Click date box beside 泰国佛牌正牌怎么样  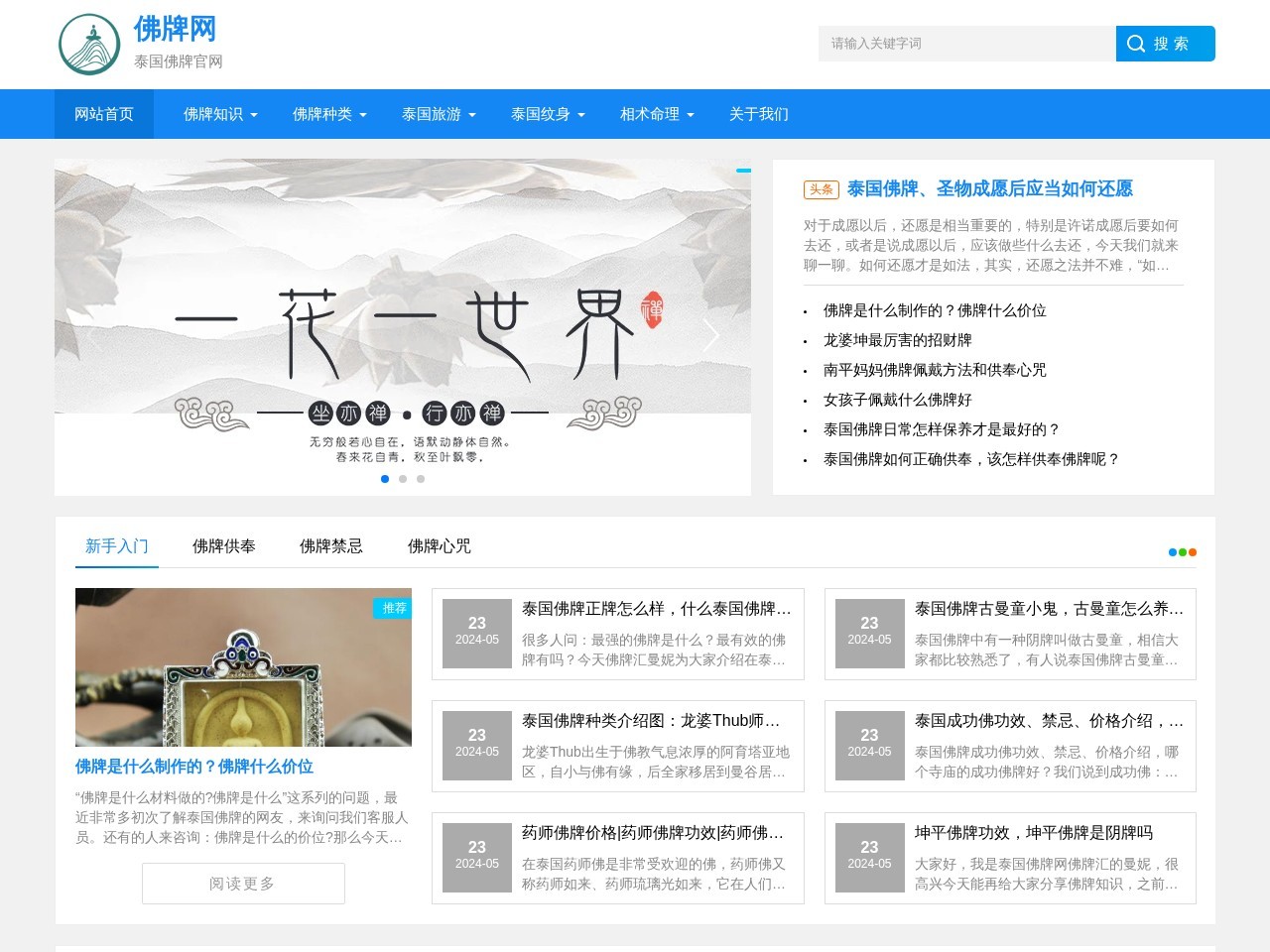pos(477,633)
